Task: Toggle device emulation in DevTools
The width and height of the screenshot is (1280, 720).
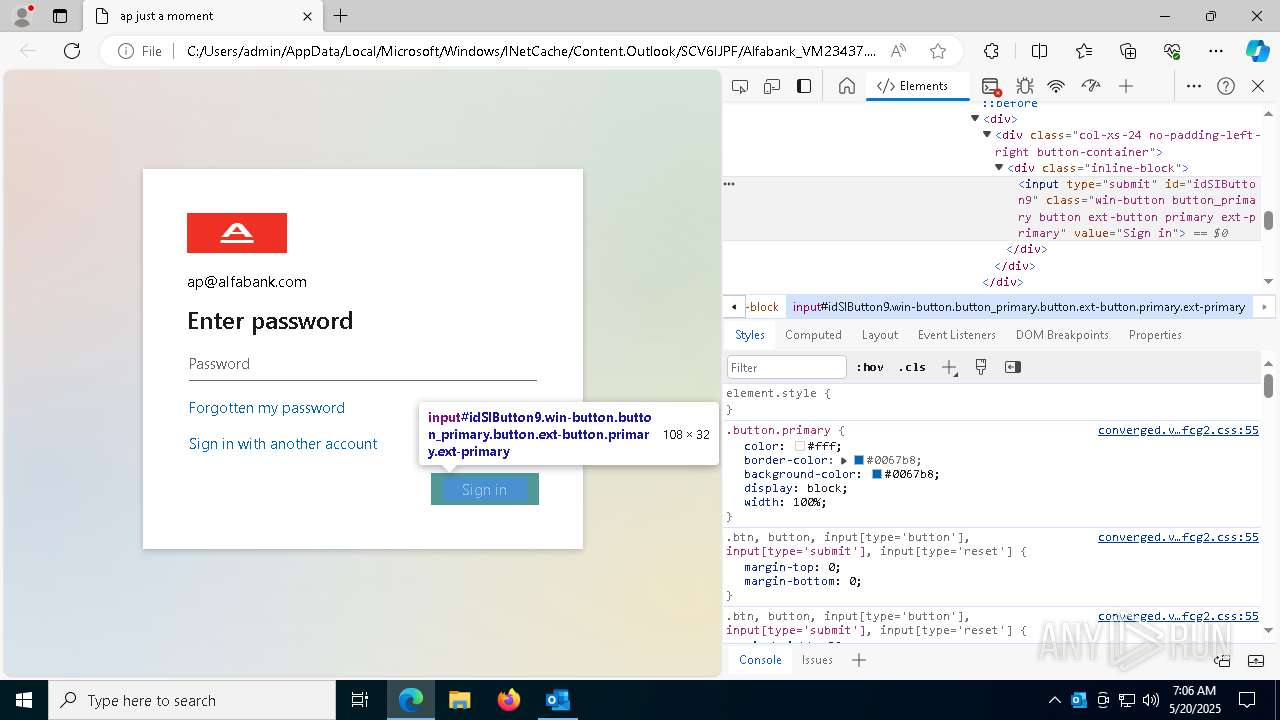Action: pos(772,86)
